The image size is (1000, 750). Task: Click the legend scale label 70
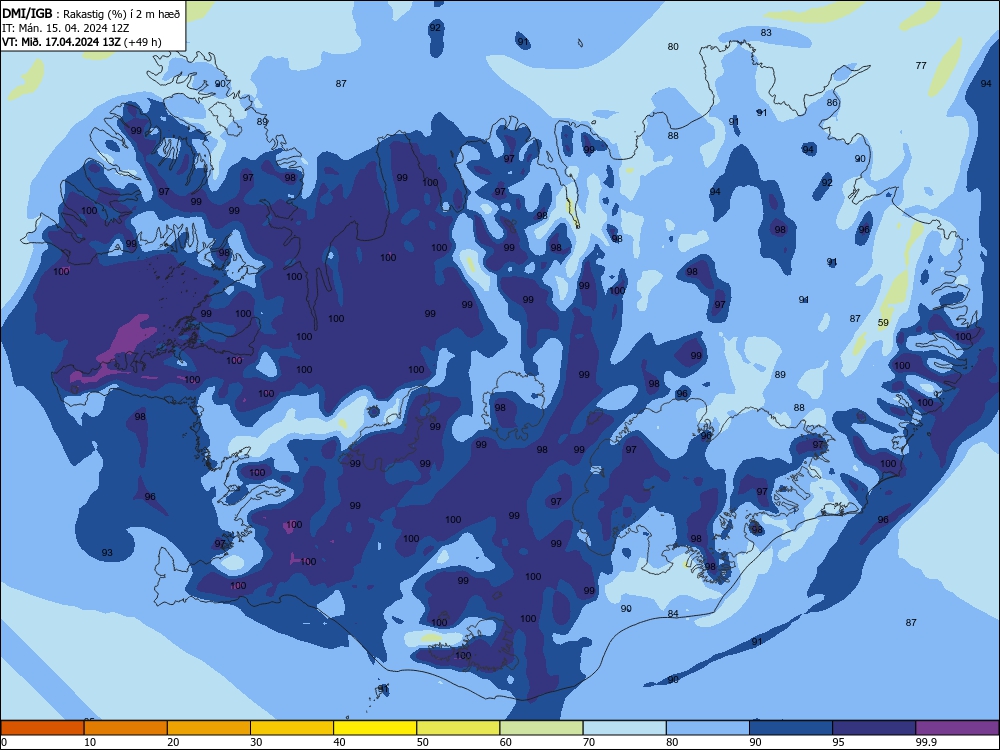(589, 742)
